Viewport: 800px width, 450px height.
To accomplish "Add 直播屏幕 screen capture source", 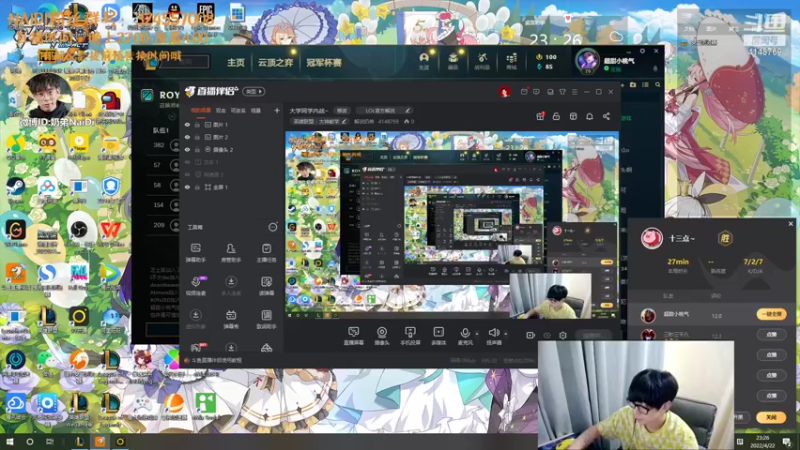I will [354, 336].
